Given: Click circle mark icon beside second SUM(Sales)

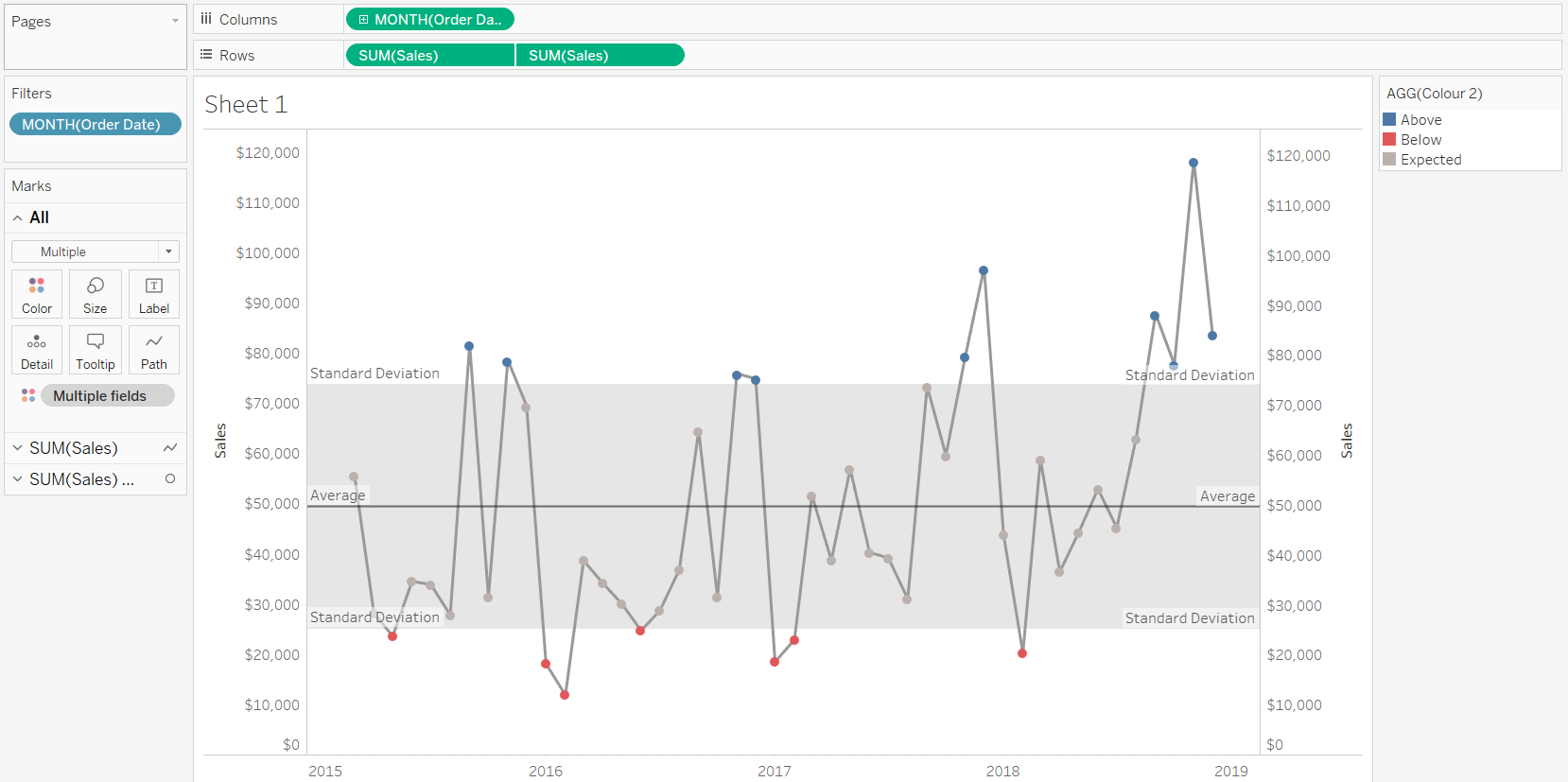Looking at the screenshot, I should pos(170,479).
